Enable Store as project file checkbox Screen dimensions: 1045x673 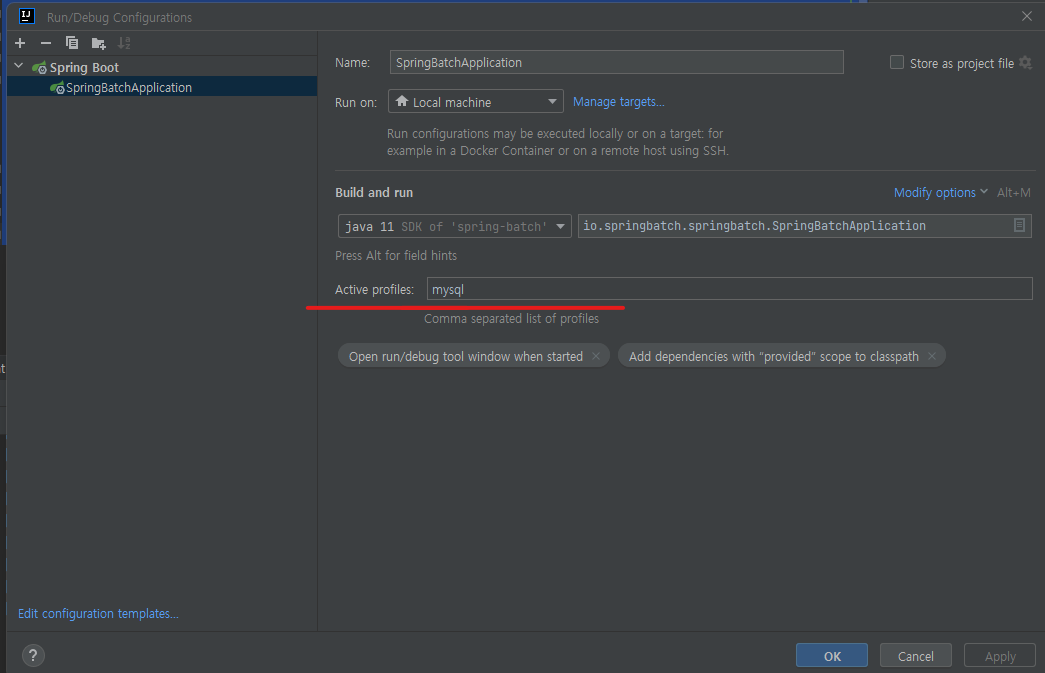[x=897, y=63]
